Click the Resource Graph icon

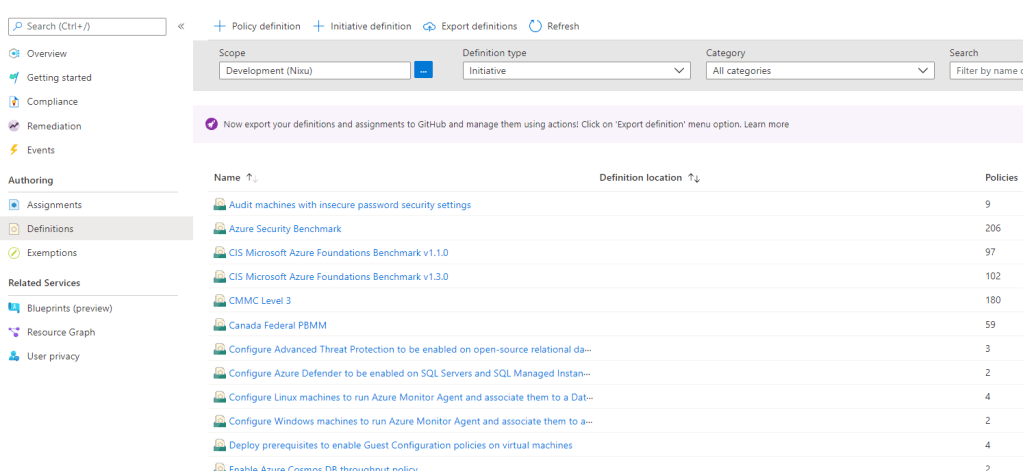14,332
